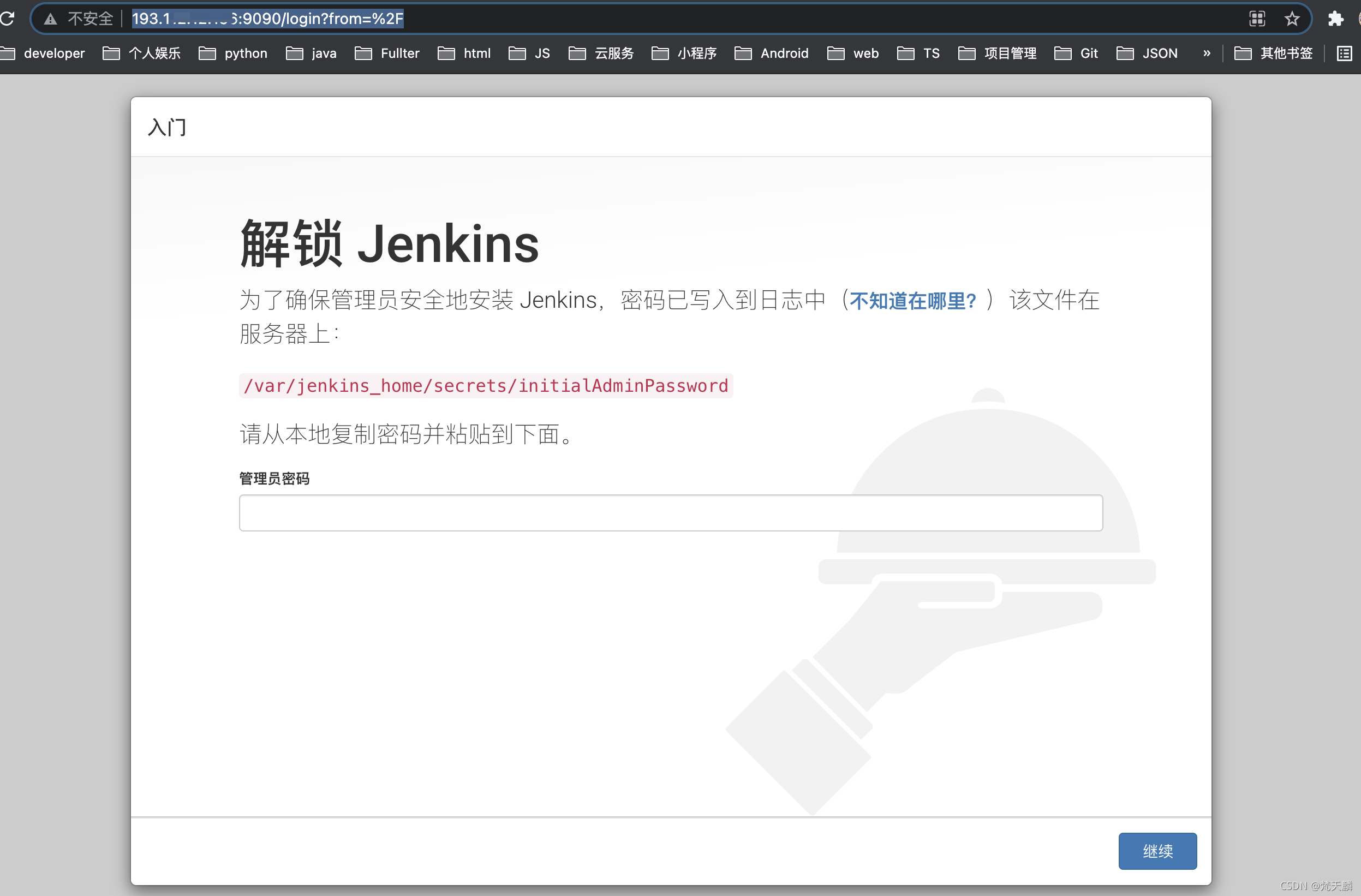Click the 管理员密码 field label
This screenshot has width=1361, height=896.
(274, 479)
